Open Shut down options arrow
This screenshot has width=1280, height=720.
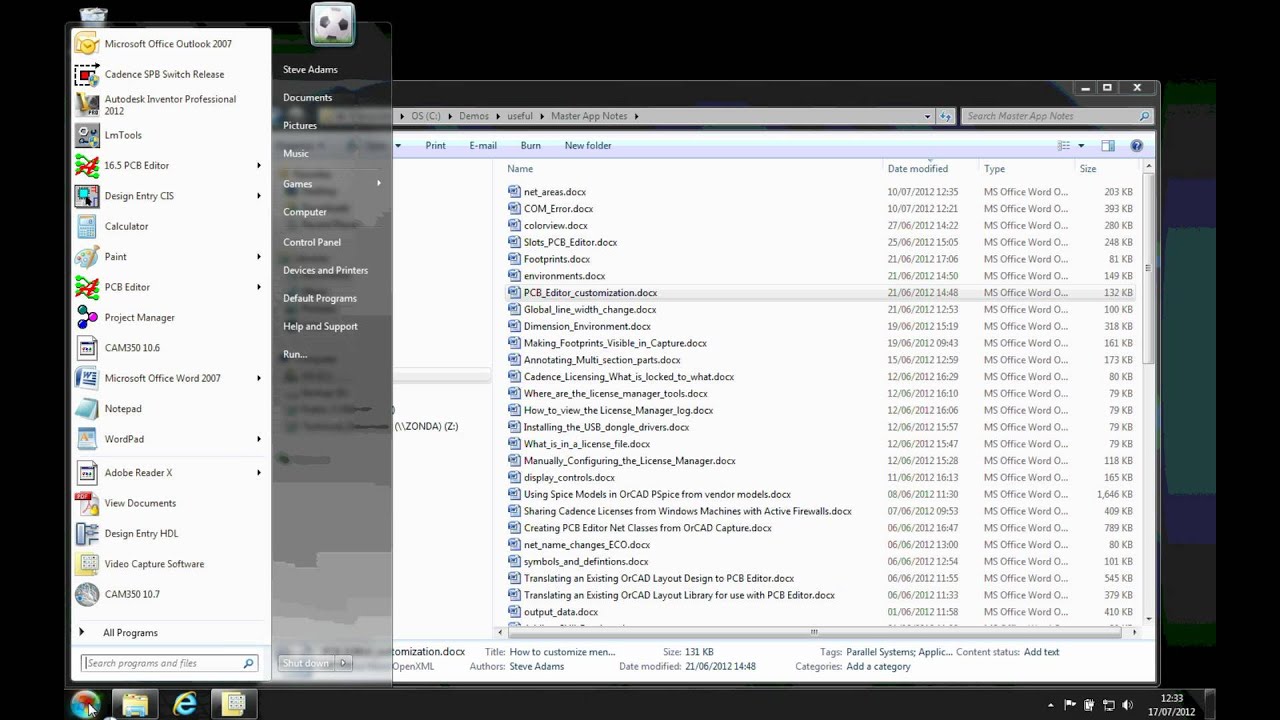(343, 663)
